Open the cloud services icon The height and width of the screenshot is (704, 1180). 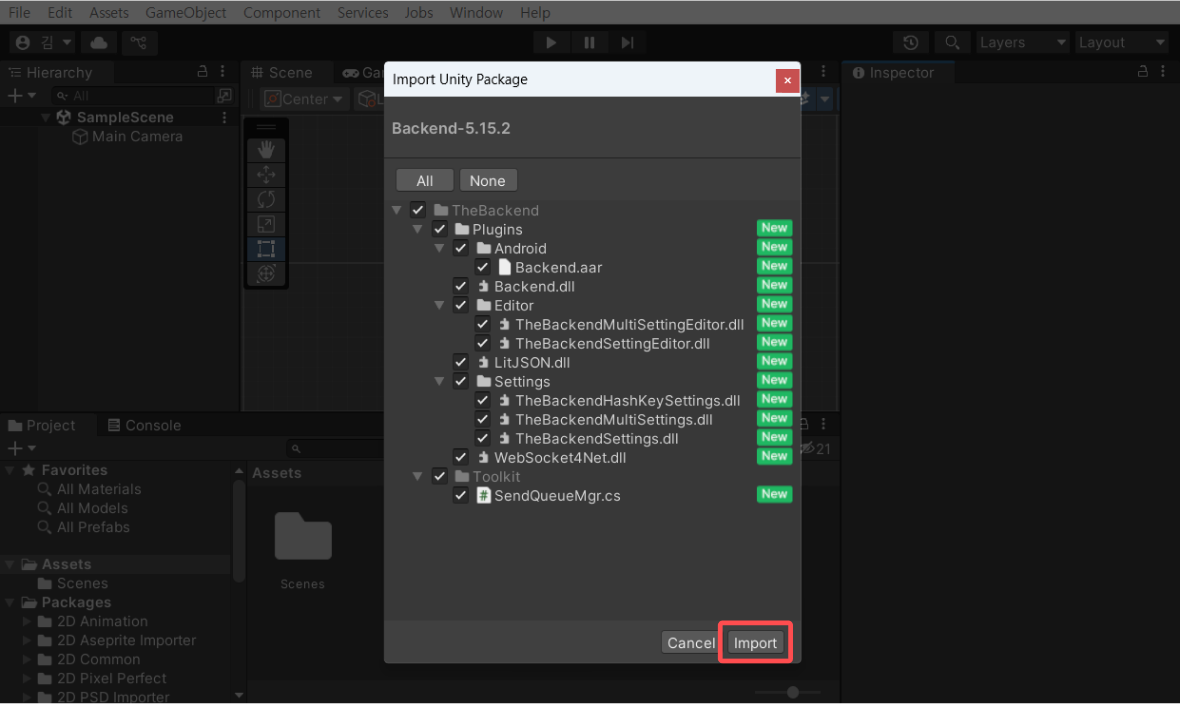click(99, 43)
